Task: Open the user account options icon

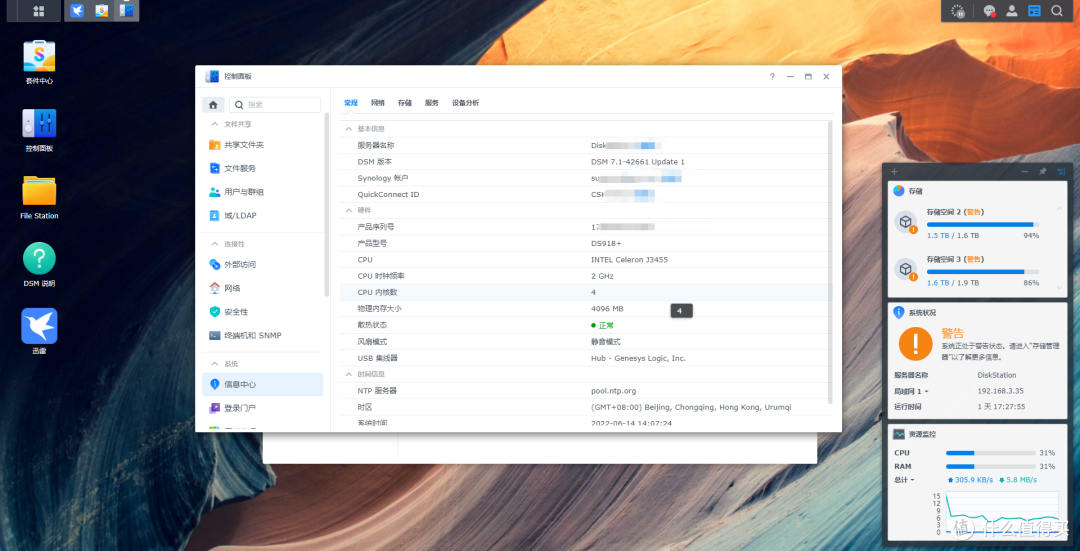Action: [x=1012, y=11]
